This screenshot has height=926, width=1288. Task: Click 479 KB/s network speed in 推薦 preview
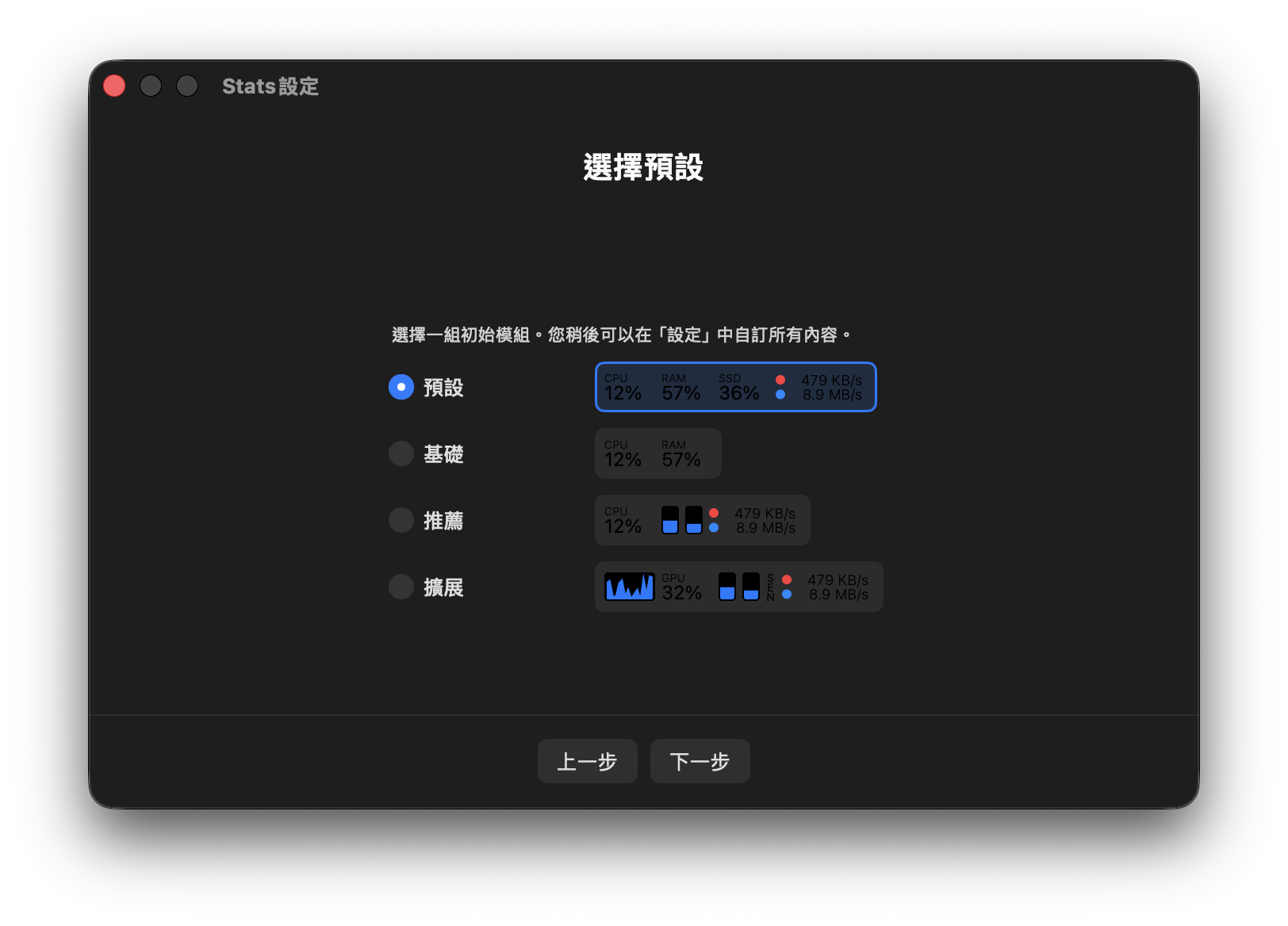pos(765,514)
